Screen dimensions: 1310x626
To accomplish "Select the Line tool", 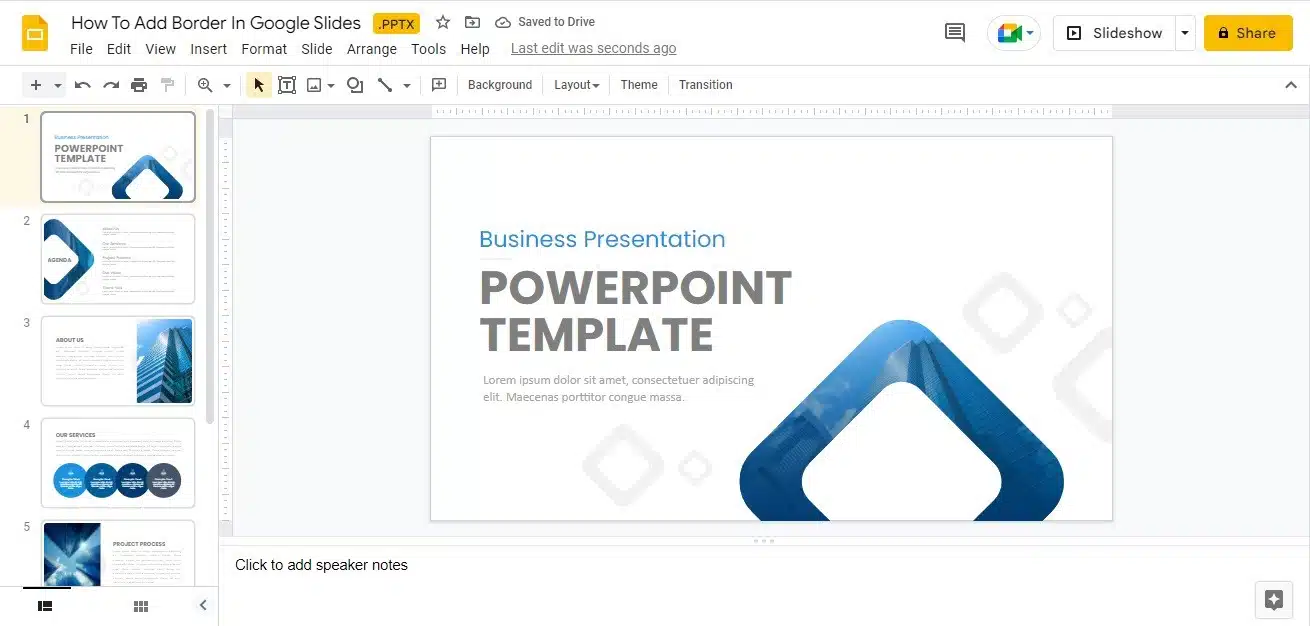I will point(386,85).
